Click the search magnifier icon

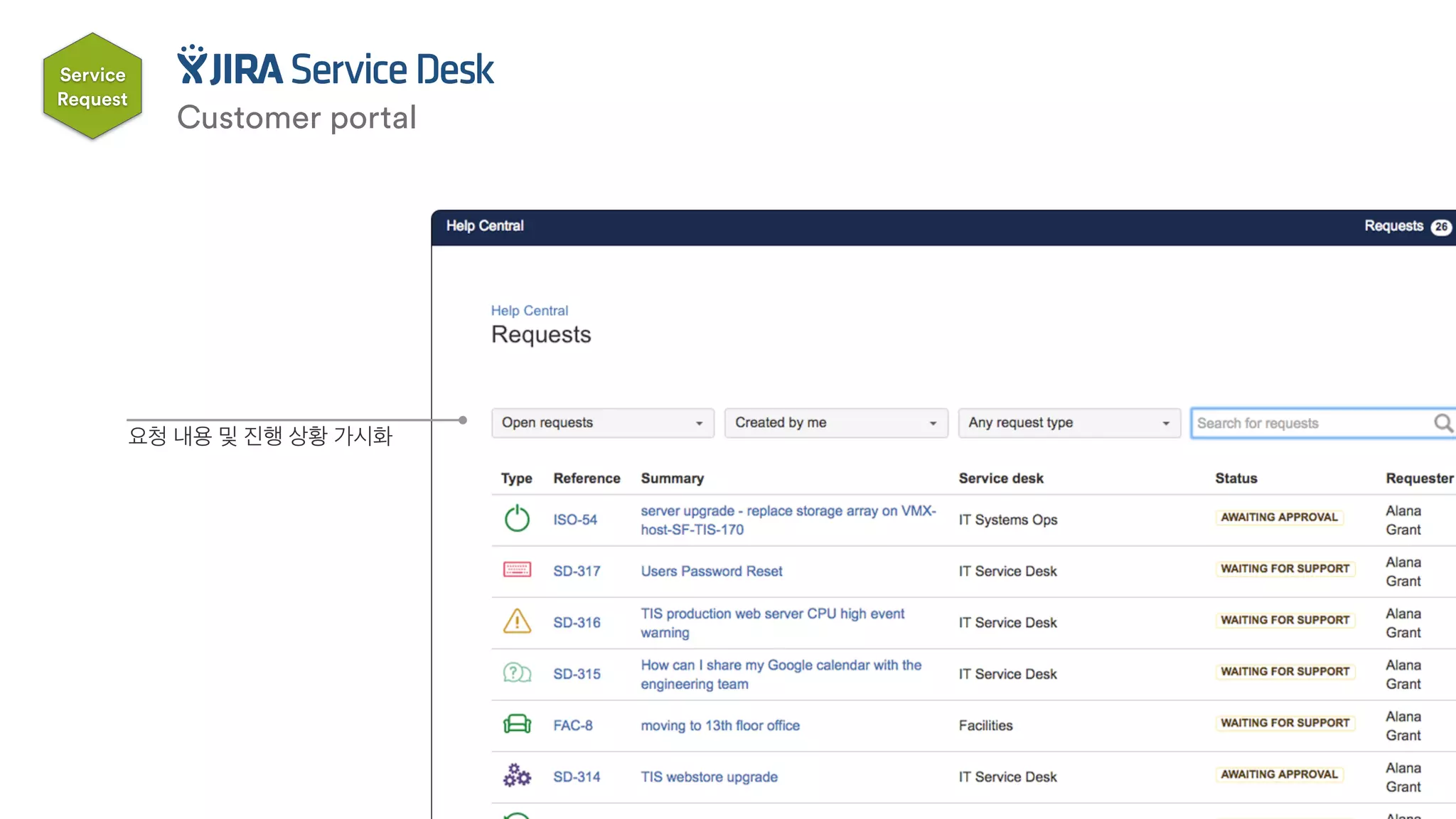pyautogui.click(x=1442, y=423)
